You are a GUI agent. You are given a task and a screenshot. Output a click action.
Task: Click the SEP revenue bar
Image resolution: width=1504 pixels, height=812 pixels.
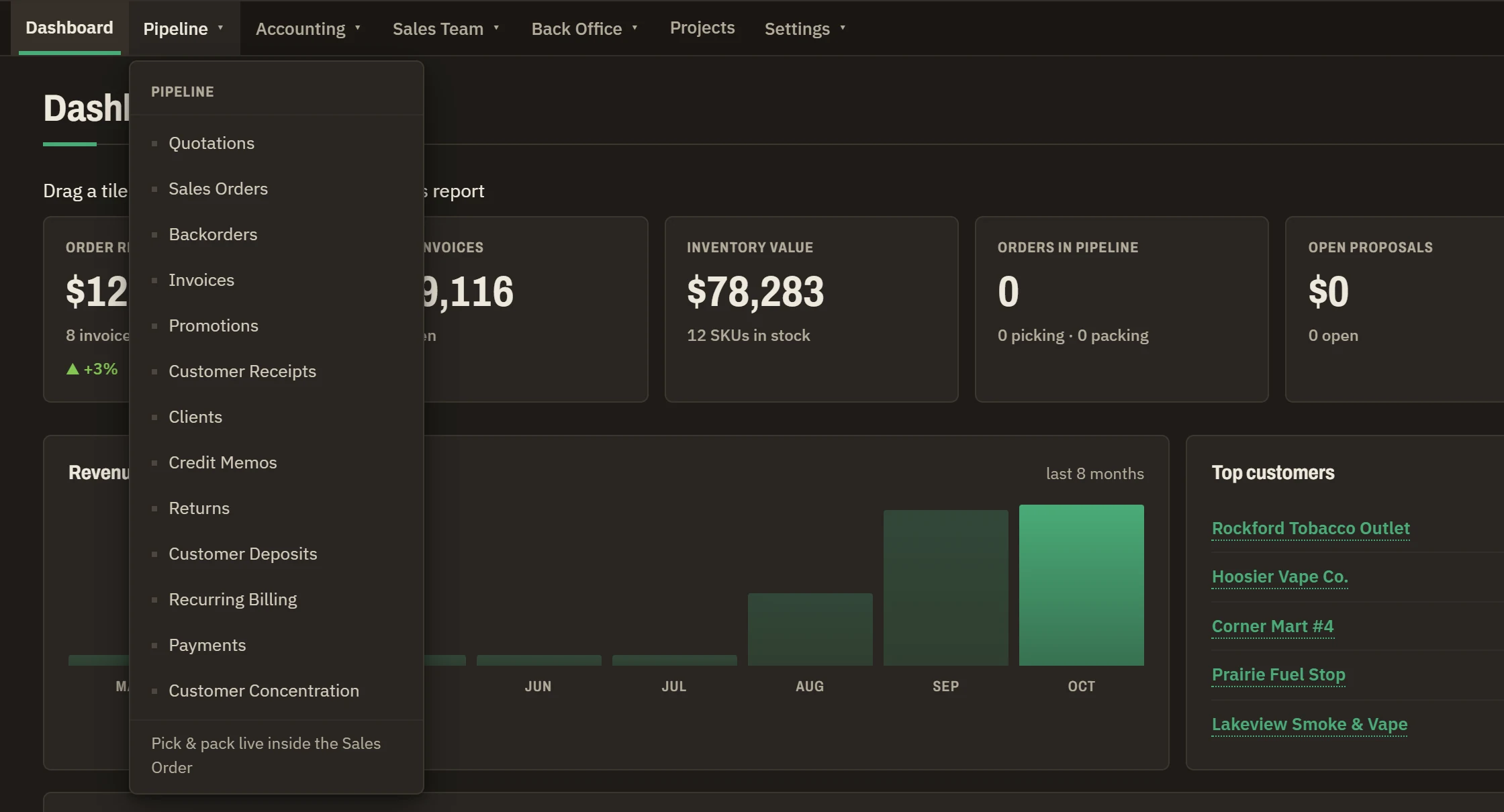pos(945,588)
